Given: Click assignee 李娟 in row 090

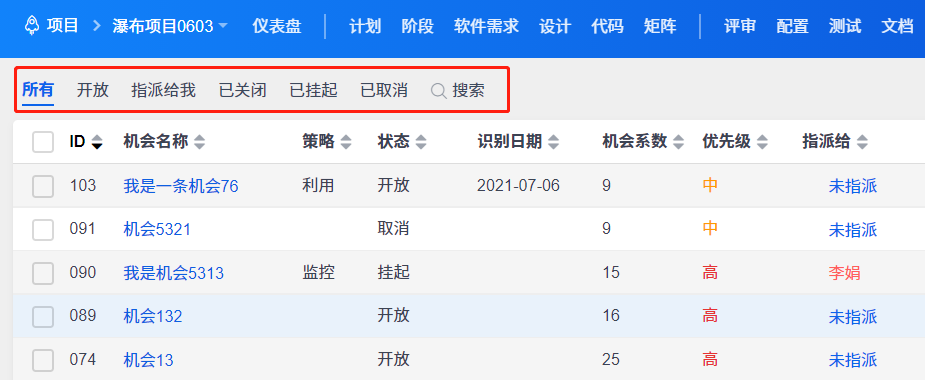Looking at the screenshot, I should click(845, 273).
